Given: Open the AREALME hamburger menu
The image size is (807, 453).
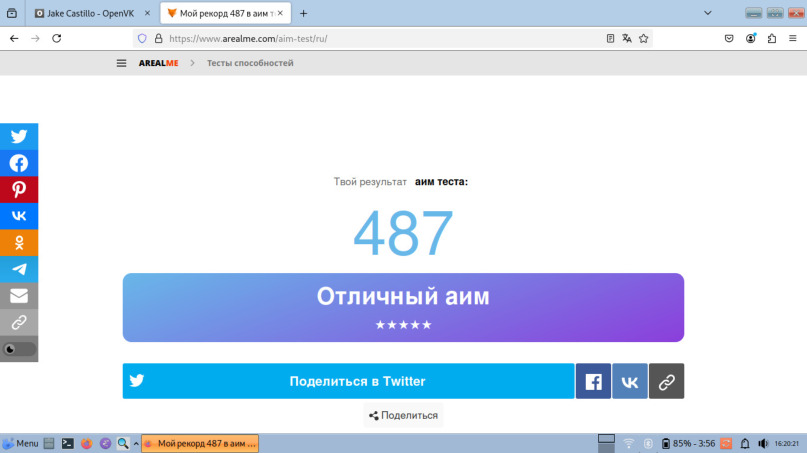Looking at the screenshot, I should click(121, 63).
